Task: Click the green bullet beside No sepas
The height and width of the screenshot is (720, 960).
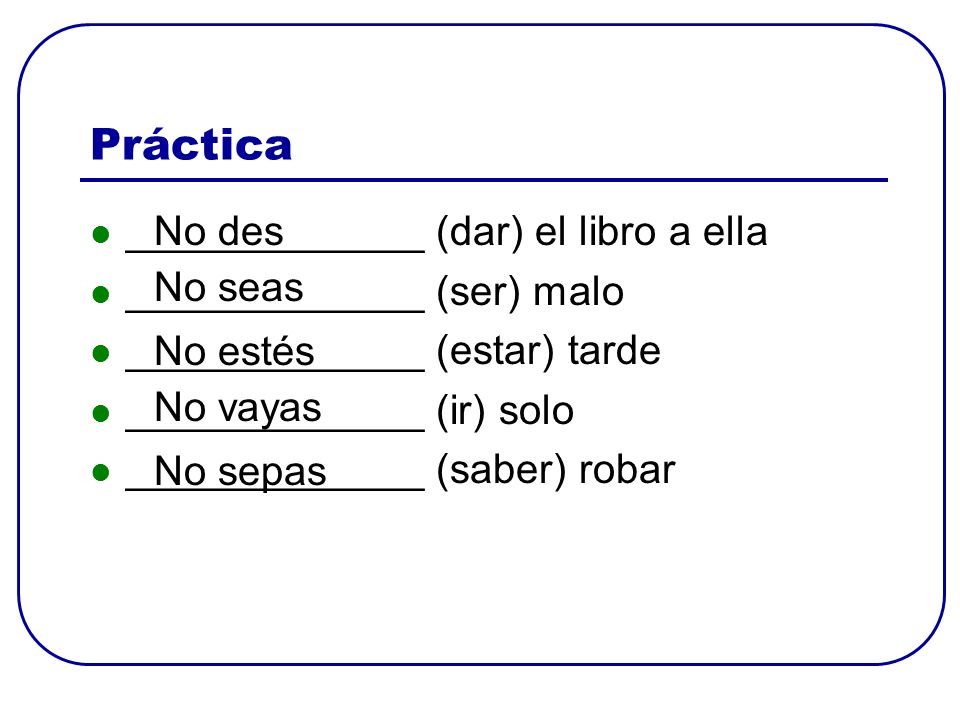Action: point(100,472)
